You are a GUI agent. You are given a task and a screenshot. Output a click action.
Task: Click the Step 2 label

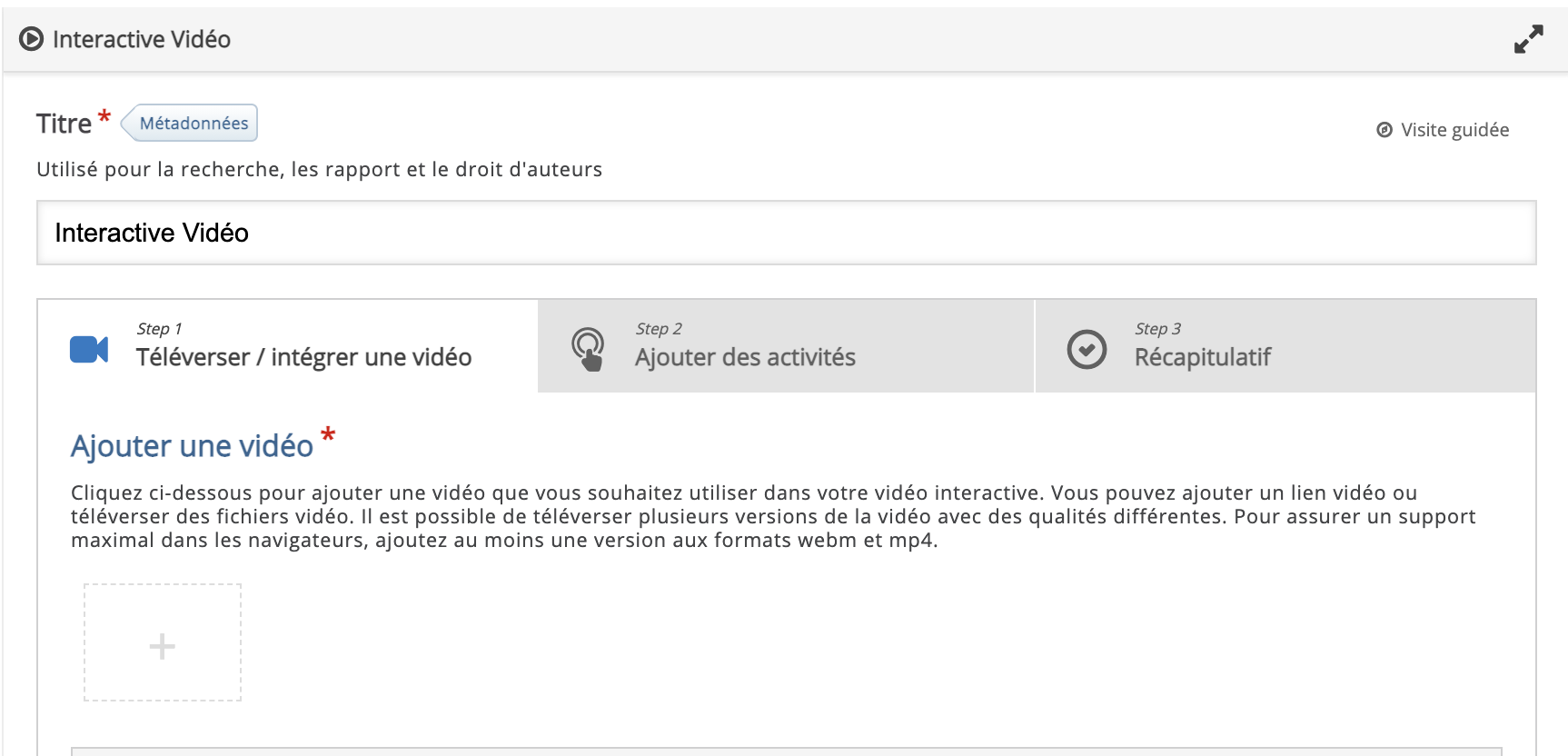[658, 329]
